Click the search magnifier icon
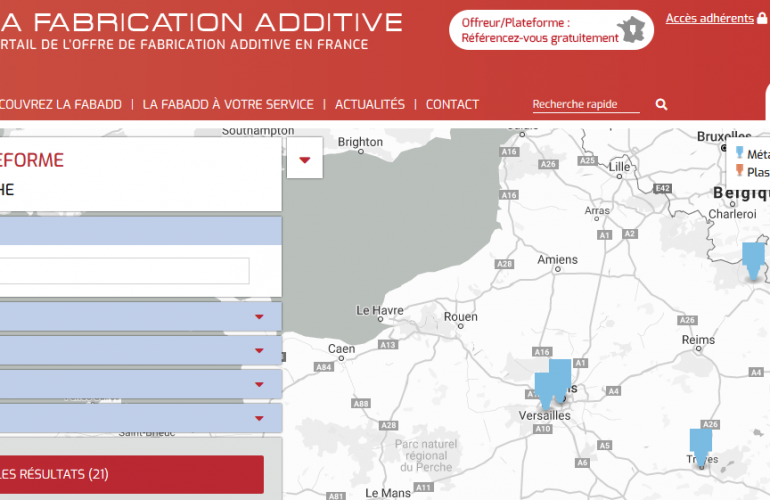The image size is (770, 500). click(661, 105)
